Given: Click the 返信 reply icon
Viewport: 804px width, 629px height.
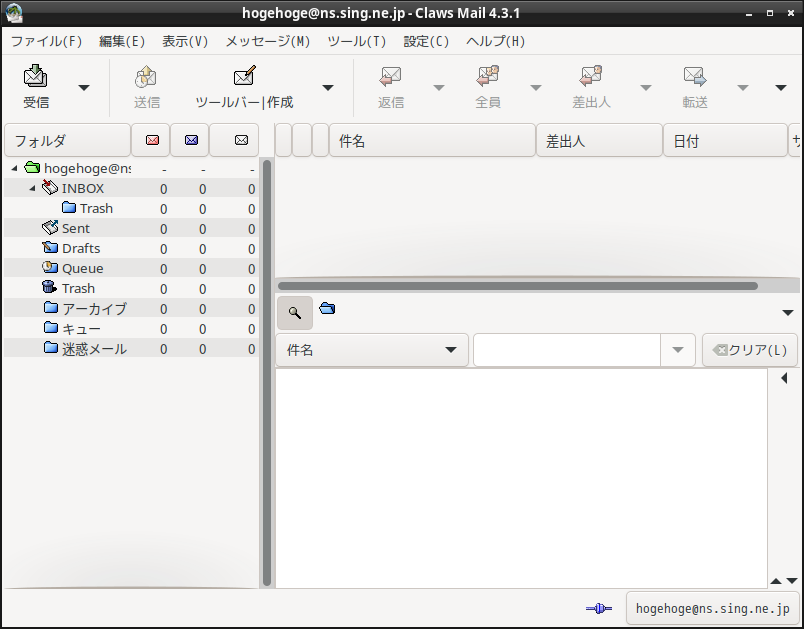Looking at the screenshot, I should [x=390, y=76].
